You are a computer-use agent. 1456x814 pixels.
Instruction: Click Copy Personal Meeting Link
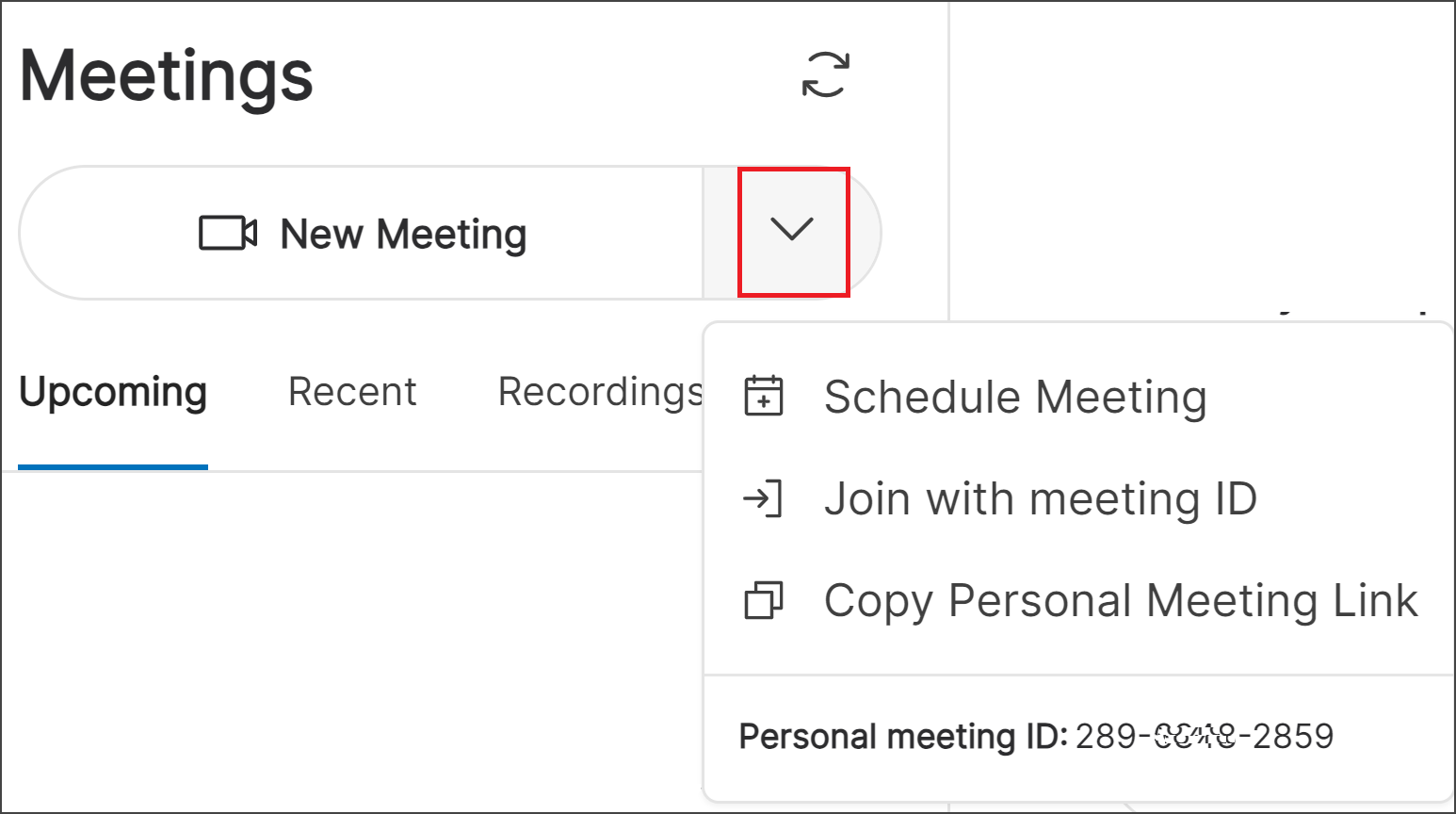coord(1120,600)
